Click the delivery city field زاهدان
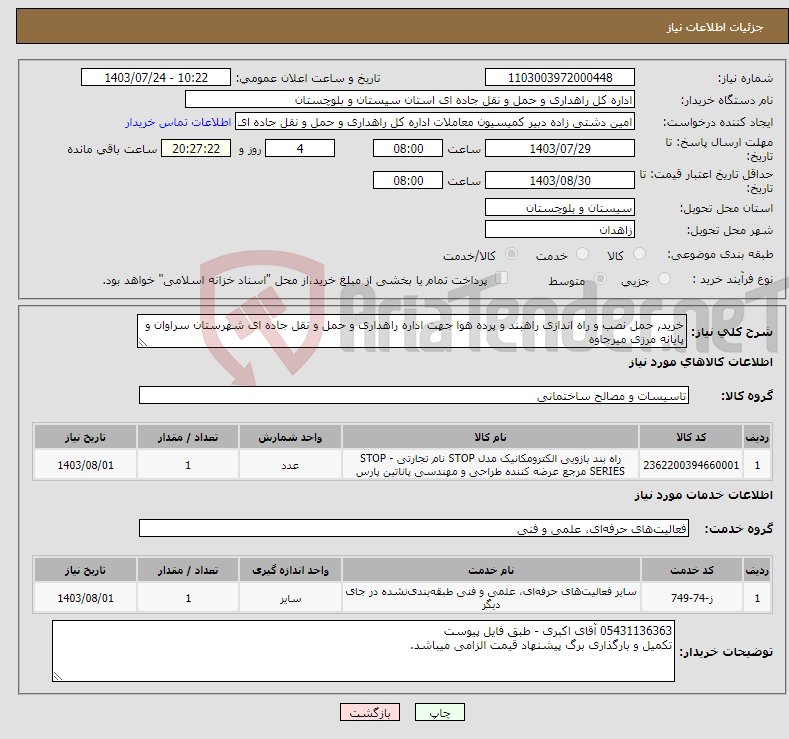This screenshot has height=739, width=789. (560, 229)
